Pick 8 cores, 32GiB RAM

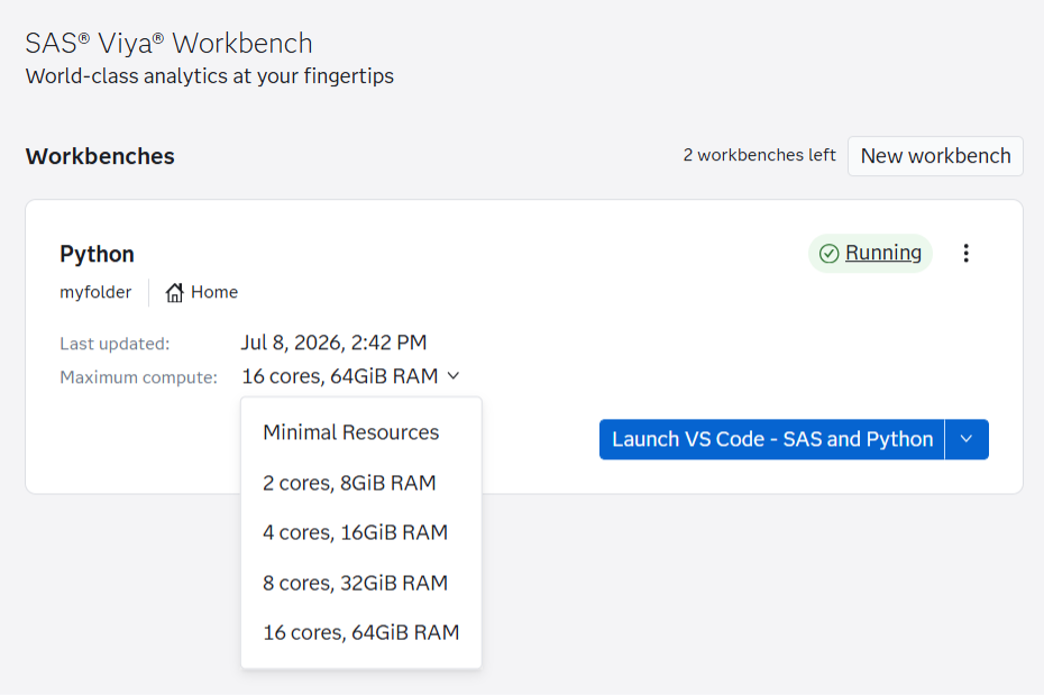(x=361, y=583)
